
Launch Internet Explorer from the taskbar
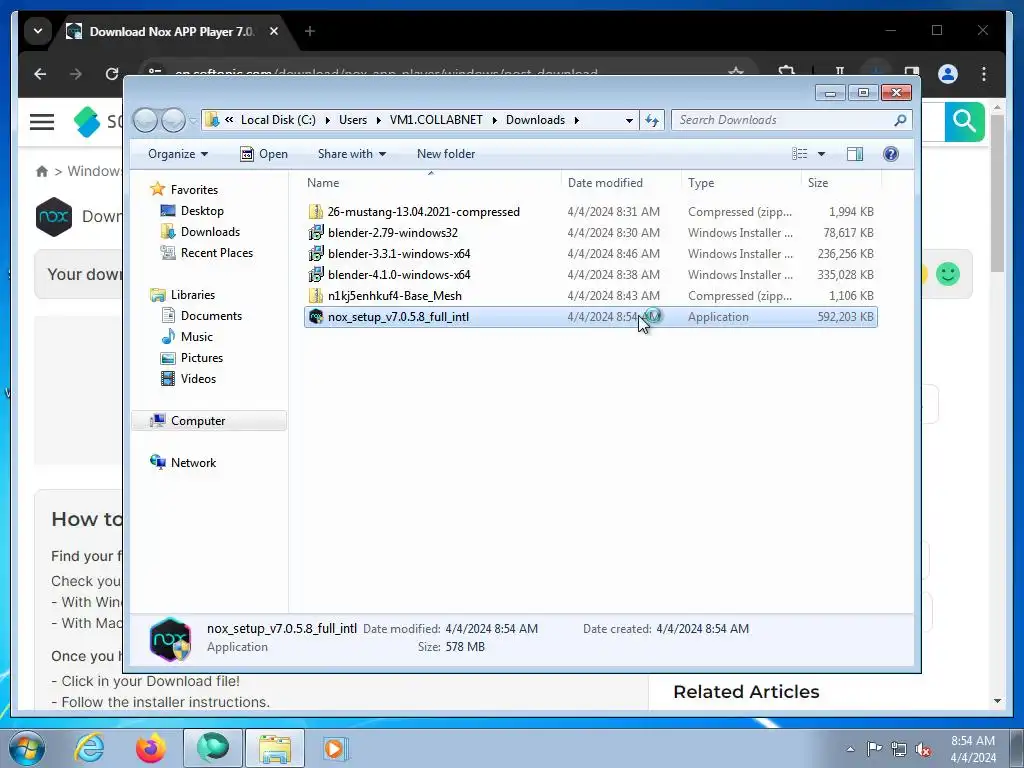click(89, 748)
